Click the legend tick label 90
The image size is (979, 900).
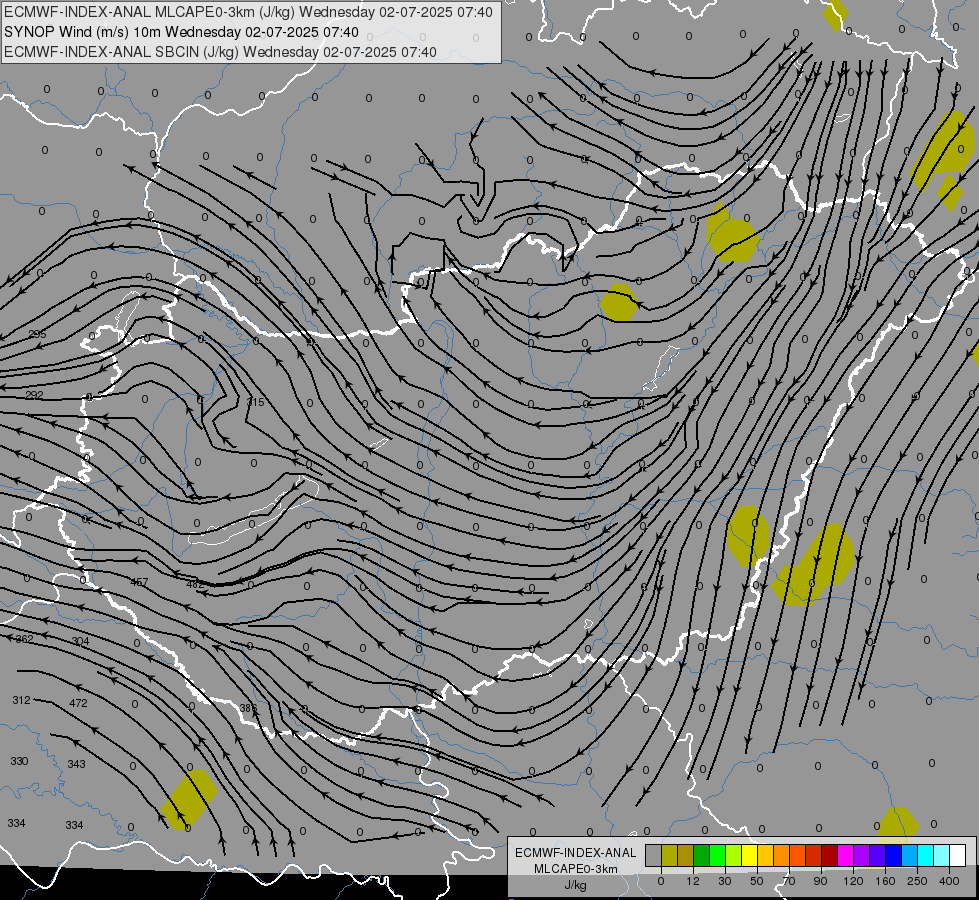[820, 881]
